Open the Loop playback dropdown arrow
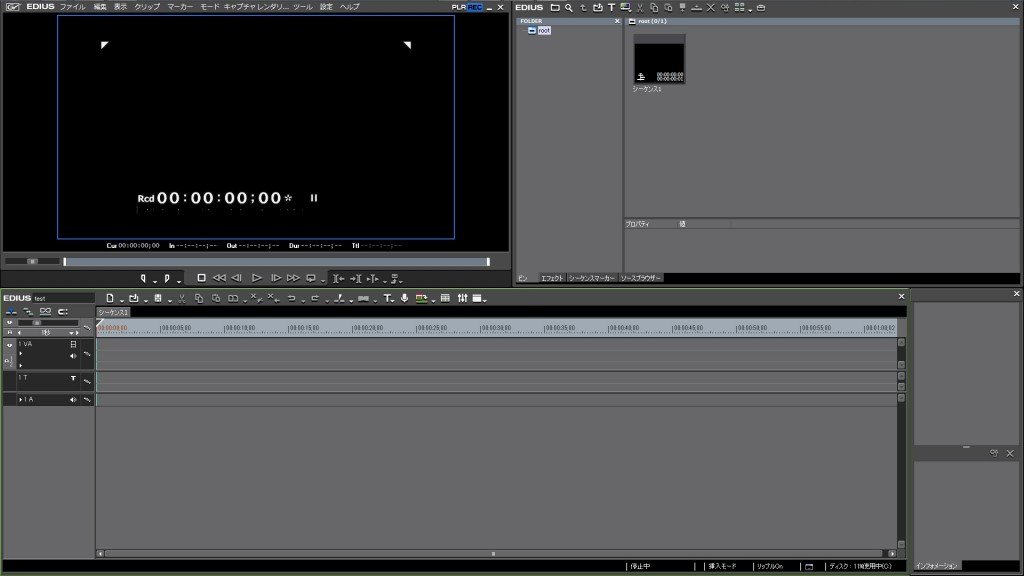 pos(323,281)
